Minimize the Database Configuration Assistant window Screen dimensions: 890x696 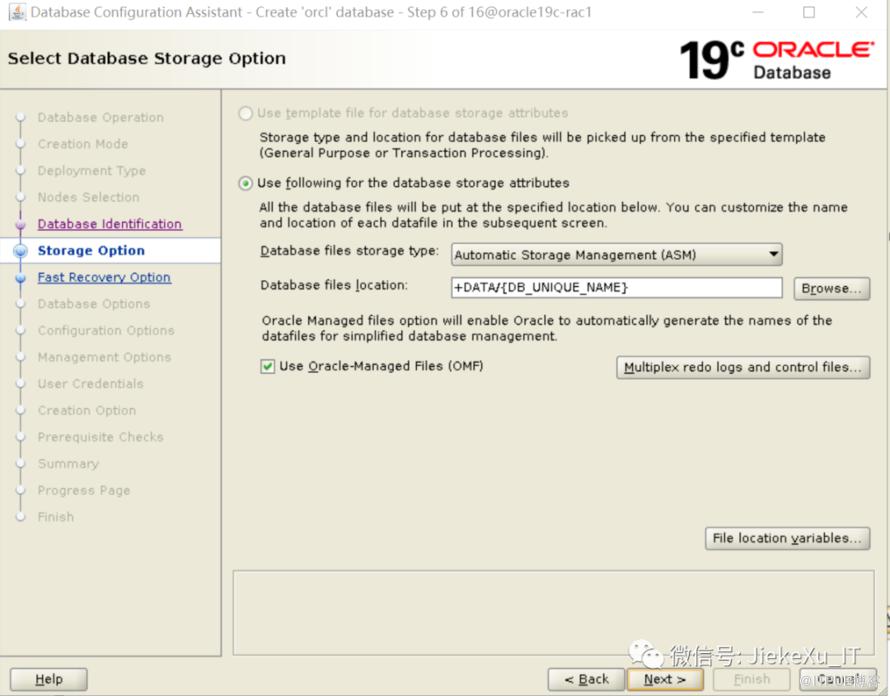pyautogui.click(x=758, y=12)
